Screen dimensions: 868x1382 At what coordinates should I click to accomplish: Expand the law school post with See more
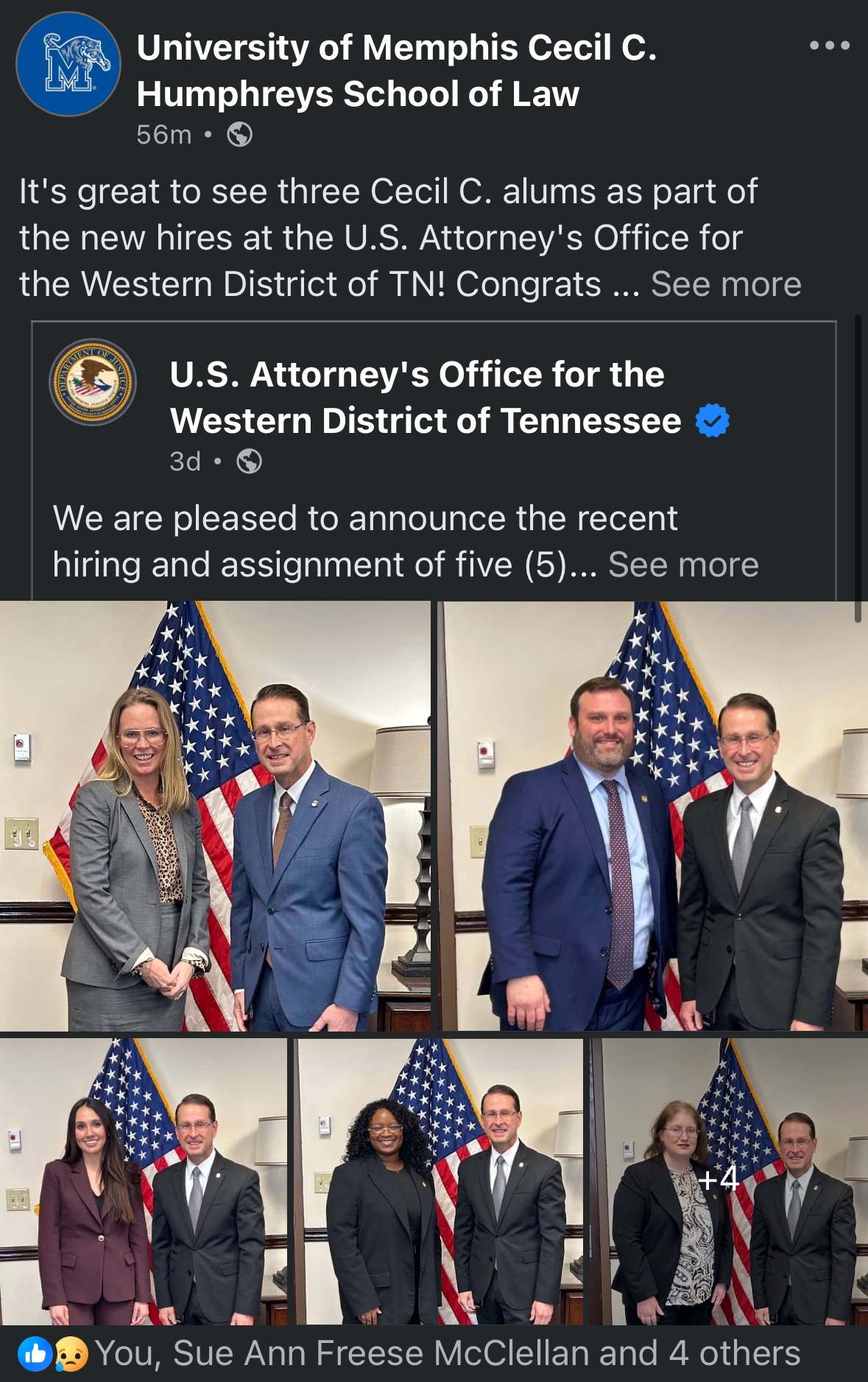click(x=726, y=284)
